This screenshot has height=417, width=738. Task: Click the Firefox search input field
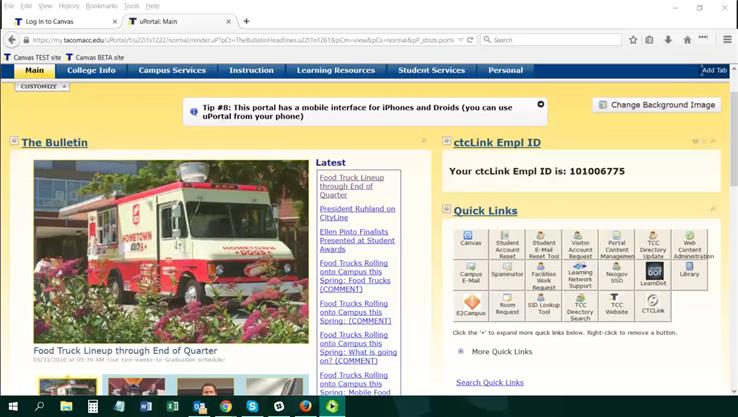[x=548, y=40]
